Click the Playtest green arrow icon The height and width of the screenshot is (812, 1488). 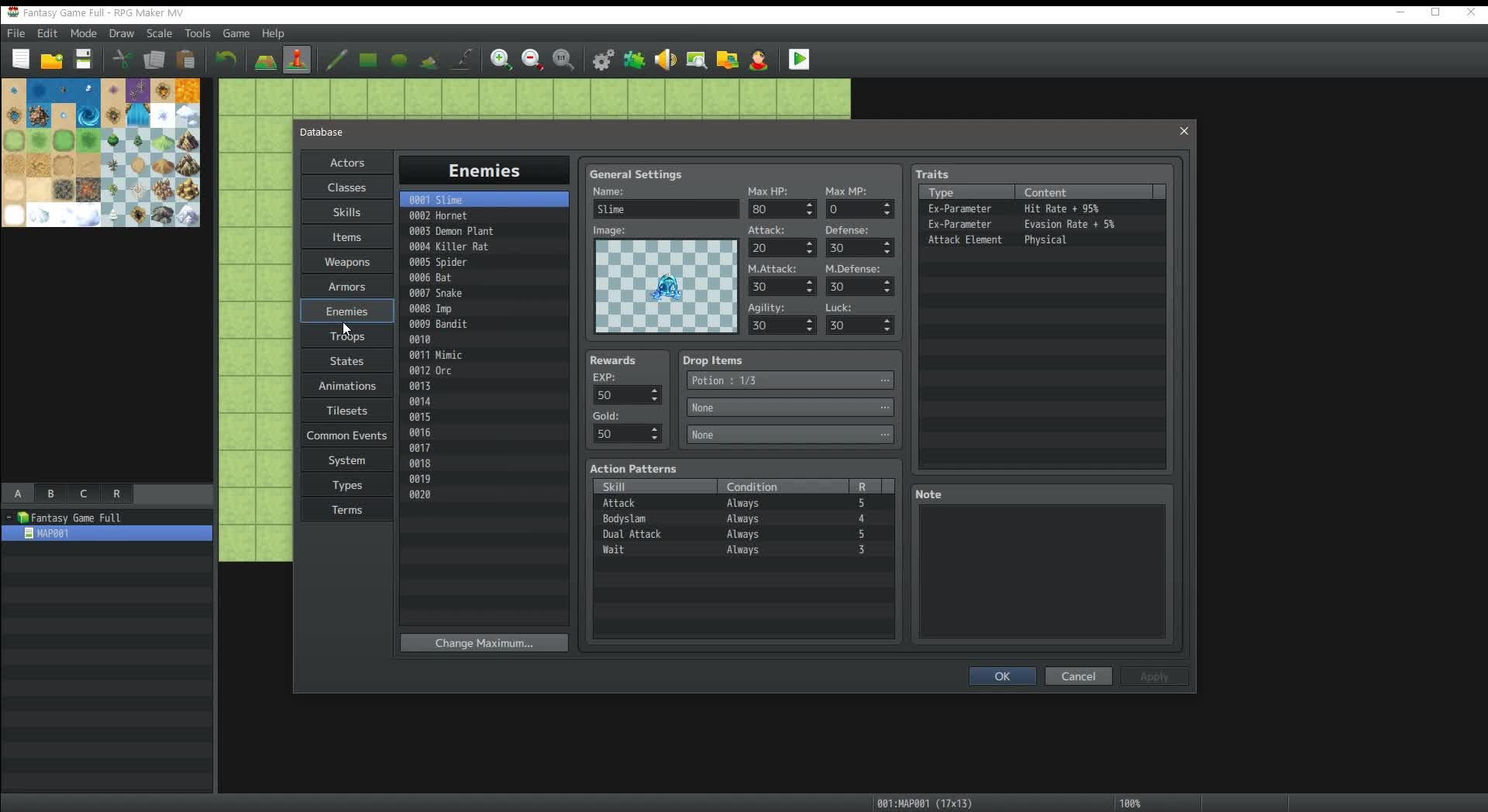[x=799, y=60]
